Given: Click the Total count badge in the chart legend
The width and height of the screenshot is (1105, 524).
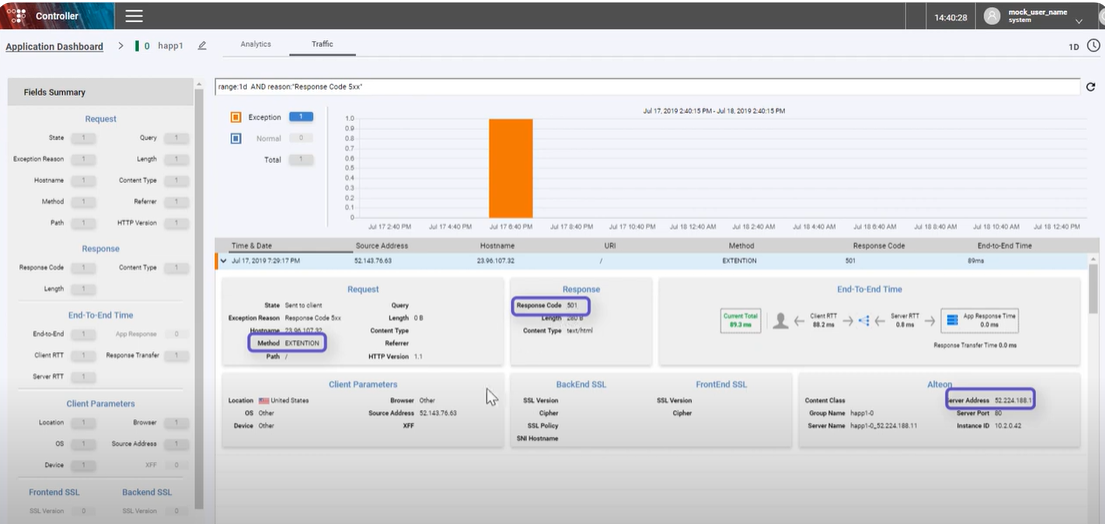Looking at the screenshot, I should click(301, 160).
